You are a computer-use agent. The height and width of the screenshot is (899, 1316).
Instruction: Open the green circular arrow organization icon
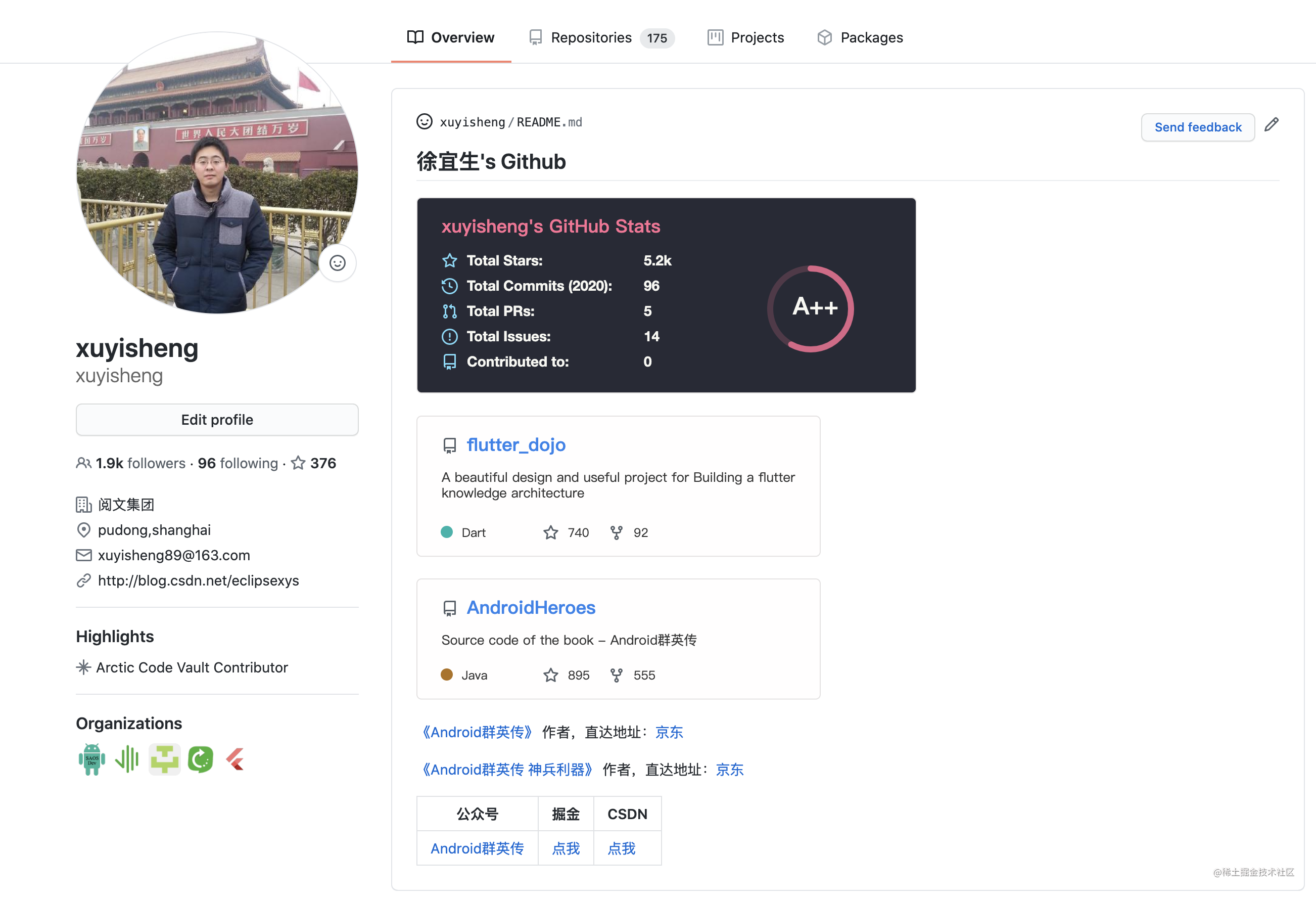[201, 759]
